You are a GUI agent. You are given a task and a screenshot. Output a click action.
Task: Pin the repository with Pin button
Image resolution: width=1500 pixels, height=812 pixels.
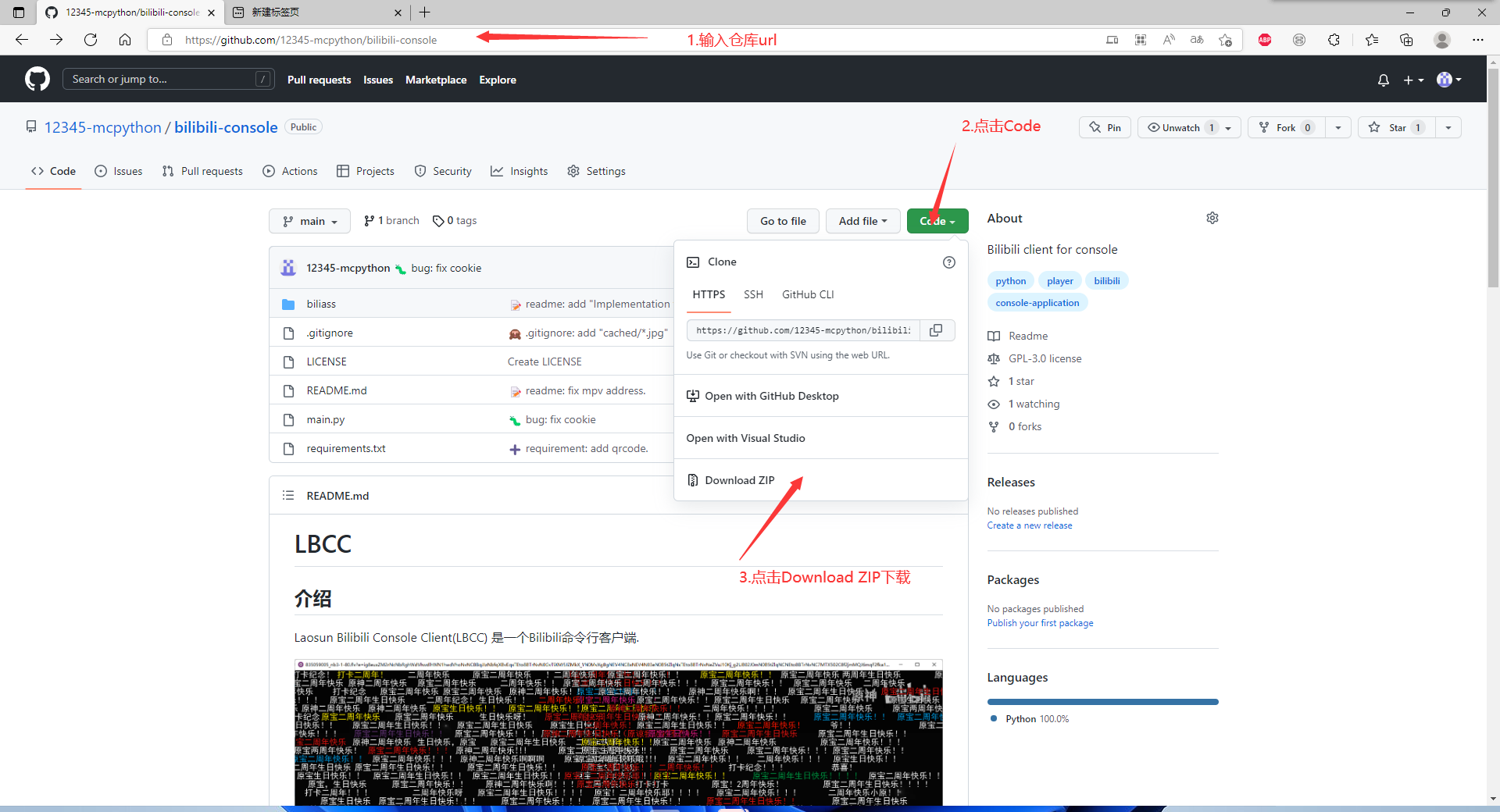point(1105,127)
